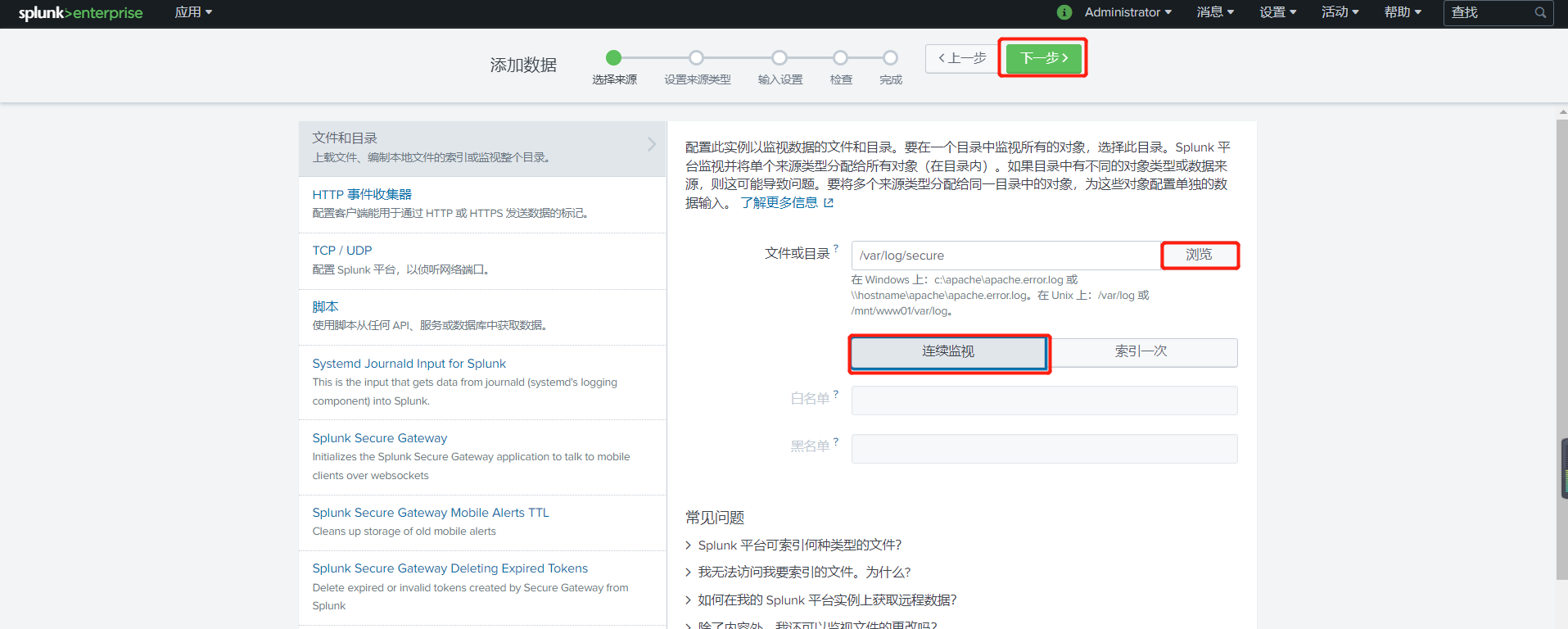The height and width of the screenshot is (629, 1568).
Task: Click the 选择来源 step circle
Action: 614,57
